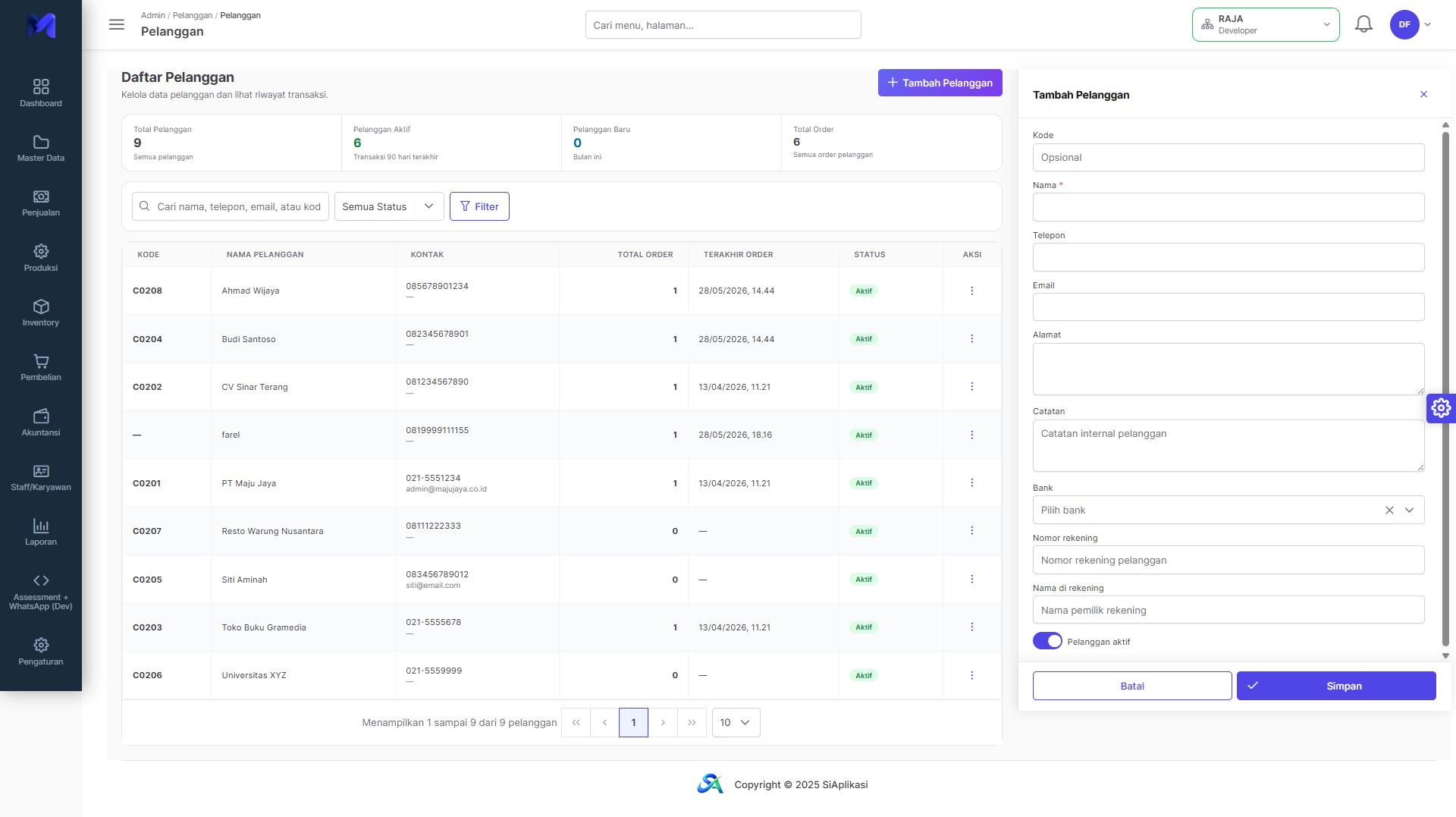Open actions menu for Toko Buku Gramedia
Image resolution: width=1456 pixels, height=817 pixels.
[971, 627]
